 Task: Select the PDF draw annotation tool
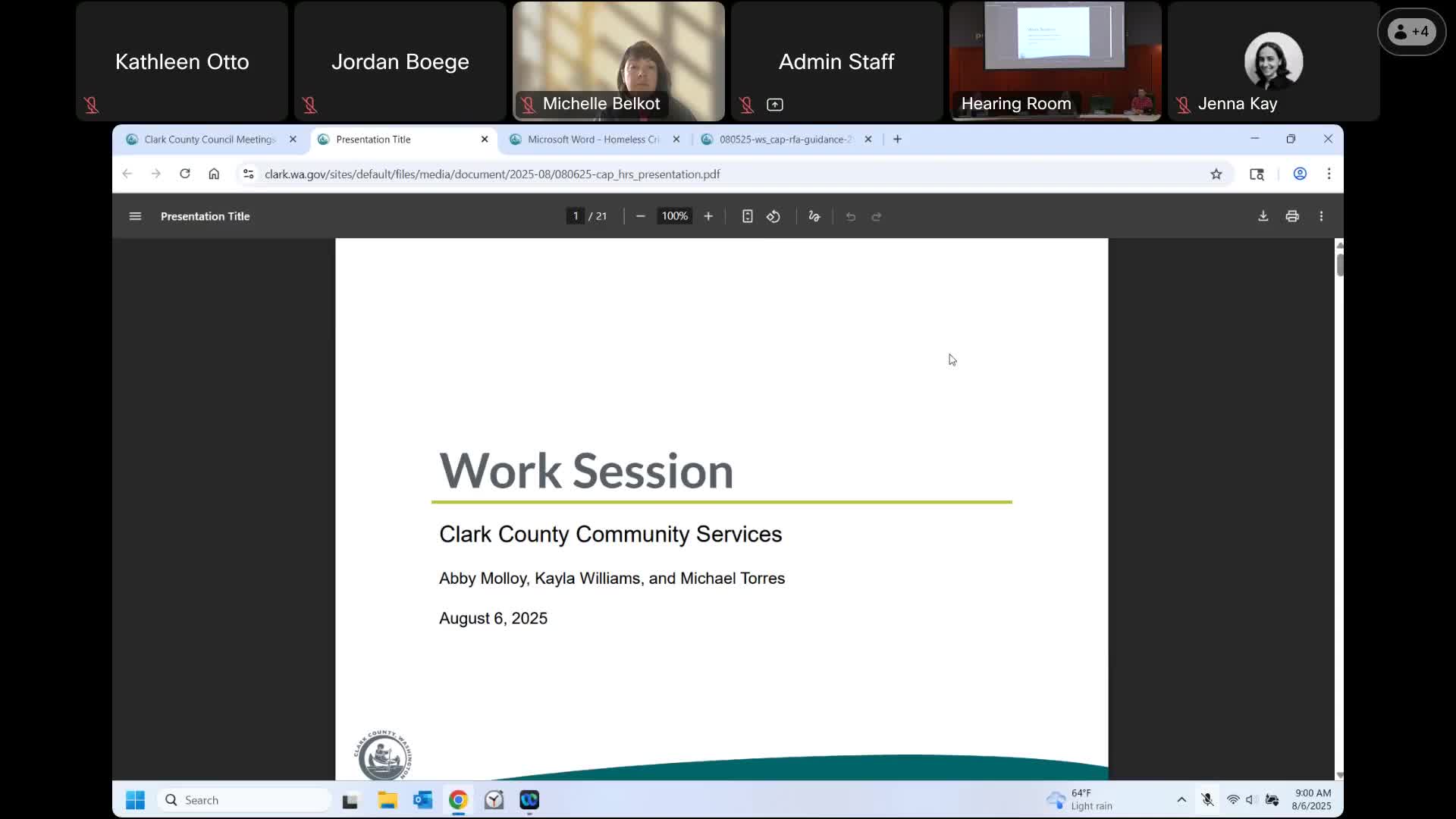[814, 216]
